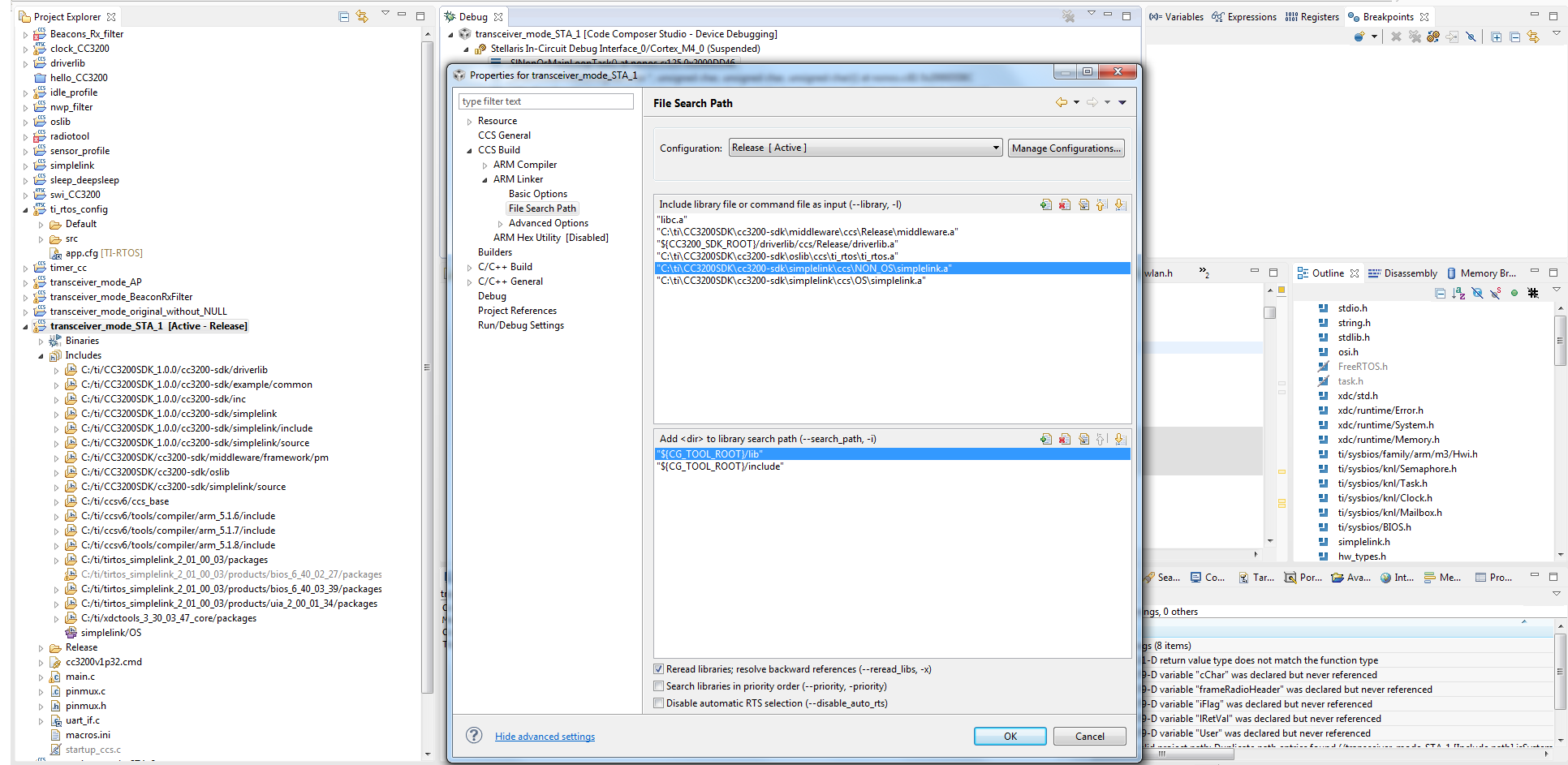Delete selected library file entry
Viewport: 1568px width, 765px height.
tap(1065, 204)
